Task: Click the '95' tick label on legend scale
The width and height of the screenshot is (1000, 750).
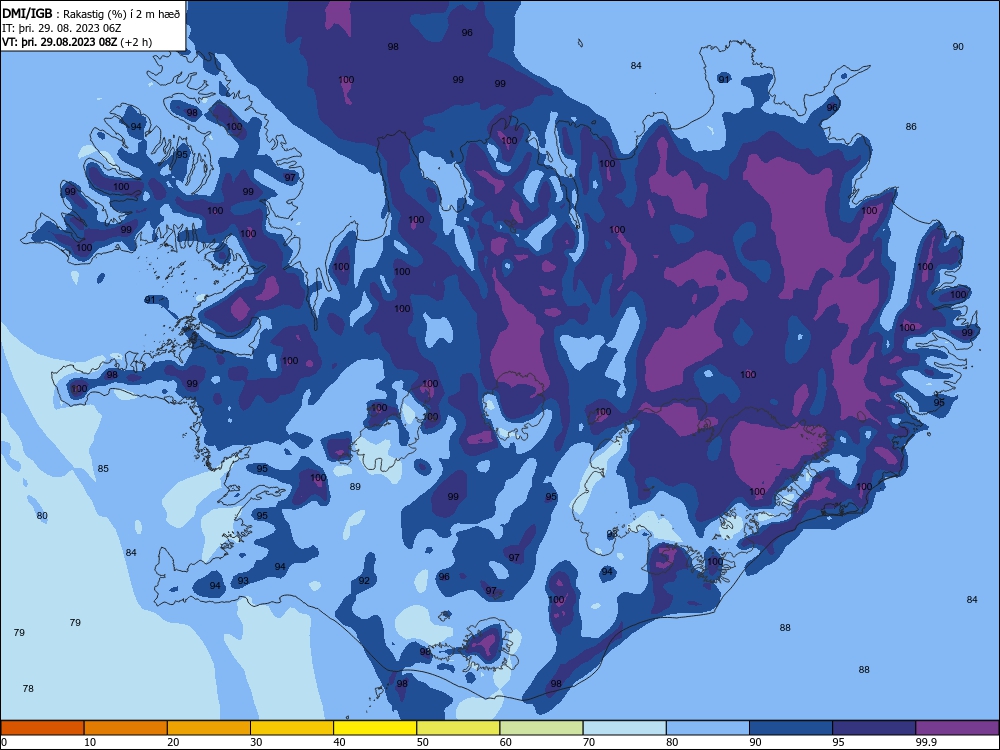Action: (x=839, y=742)
